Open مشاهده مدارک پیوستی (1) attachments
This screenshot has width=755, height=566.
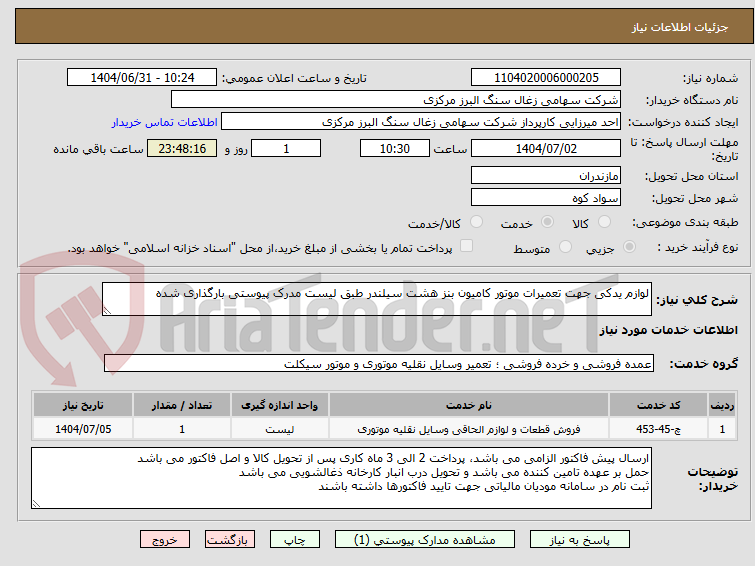click(x=425, y=540)
